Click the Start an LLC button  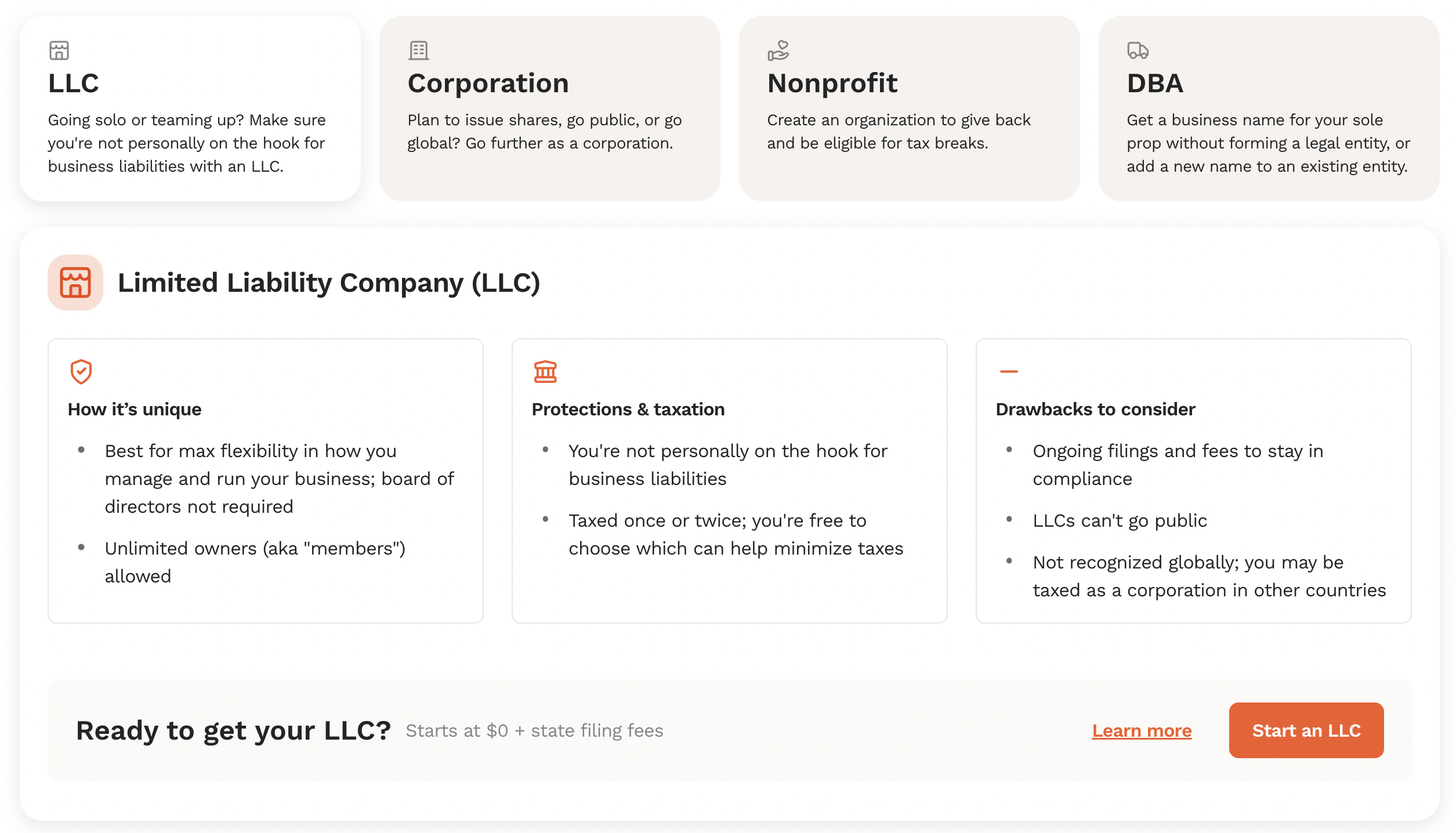pyautogui.click(x=1306, y=730)
